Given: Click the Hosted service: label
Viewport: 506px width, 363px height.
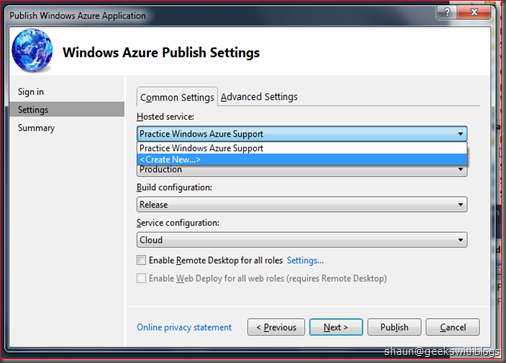Looking at the screenshot, I should [165, 117].
